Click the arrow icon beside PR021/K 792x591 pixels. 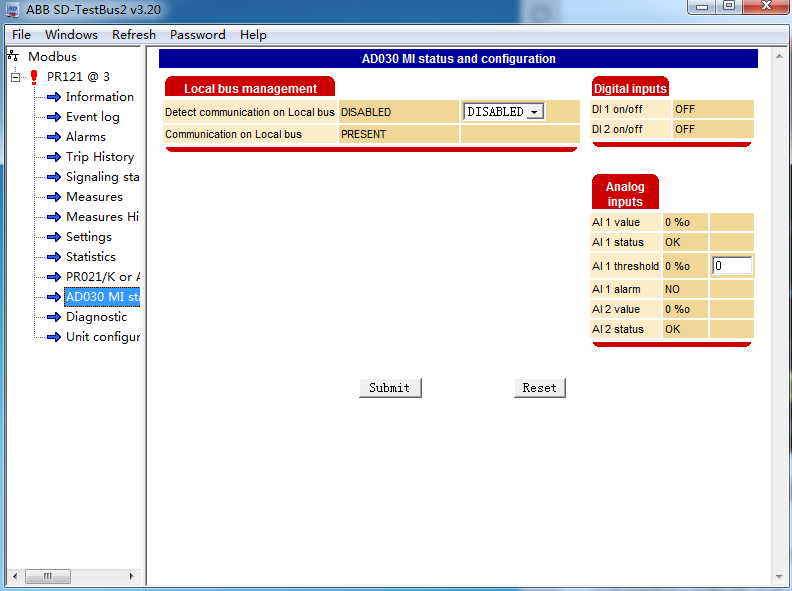tap(54, 277)
